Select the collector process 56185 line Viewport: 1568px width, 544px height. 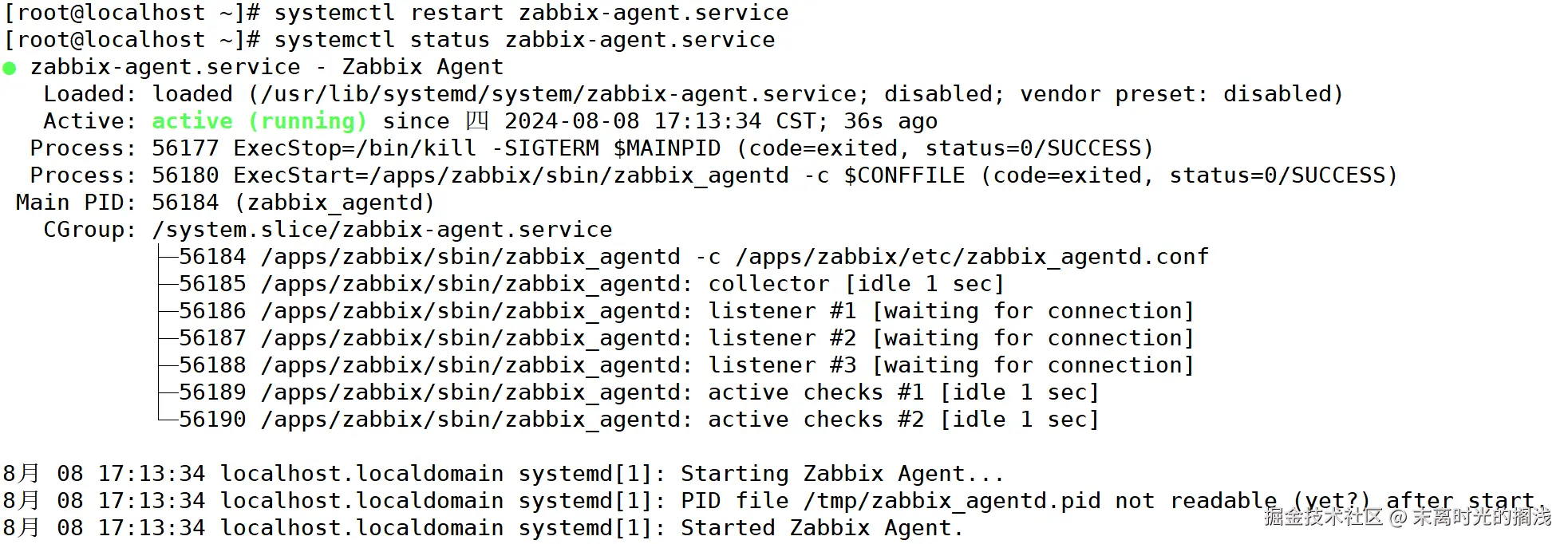590,284
